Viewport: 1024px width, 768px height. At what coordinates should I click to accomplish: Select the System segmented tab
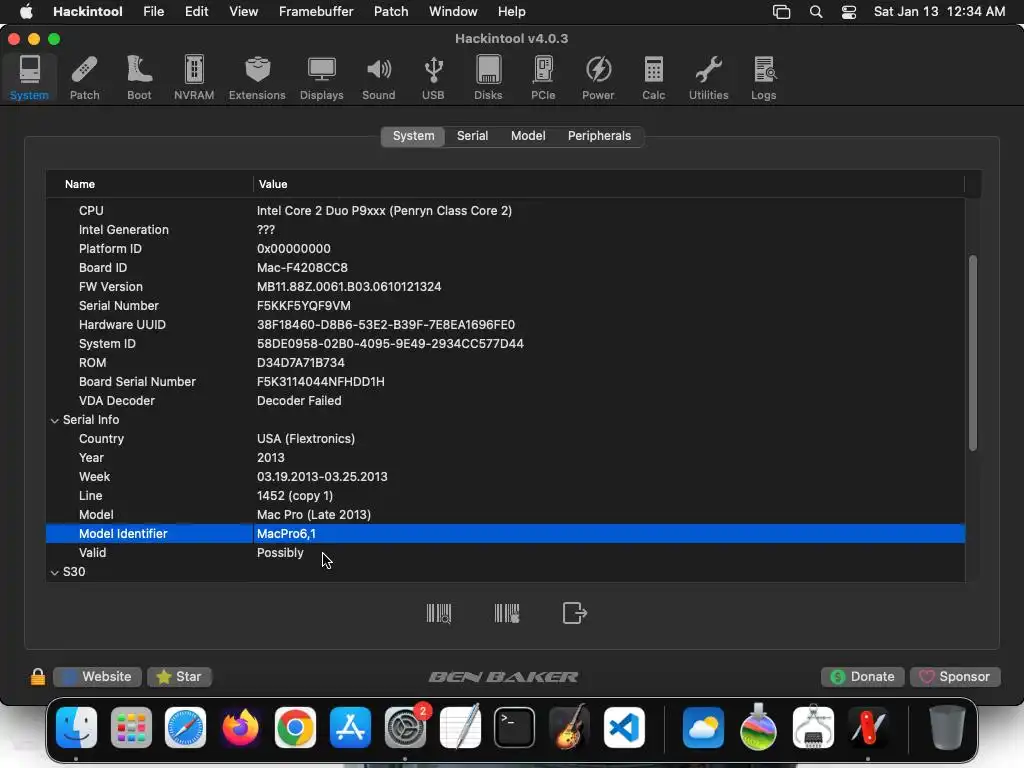[x=413, y=136]
